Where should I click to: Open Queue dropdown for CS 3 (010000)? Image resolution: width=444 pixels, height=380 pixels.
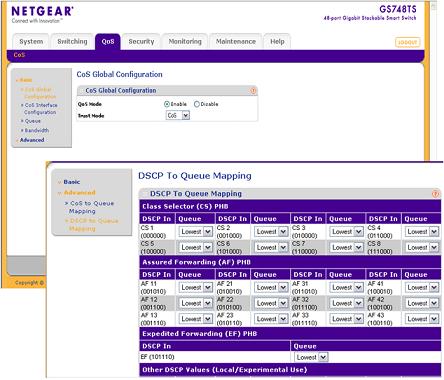coord(346,232)
